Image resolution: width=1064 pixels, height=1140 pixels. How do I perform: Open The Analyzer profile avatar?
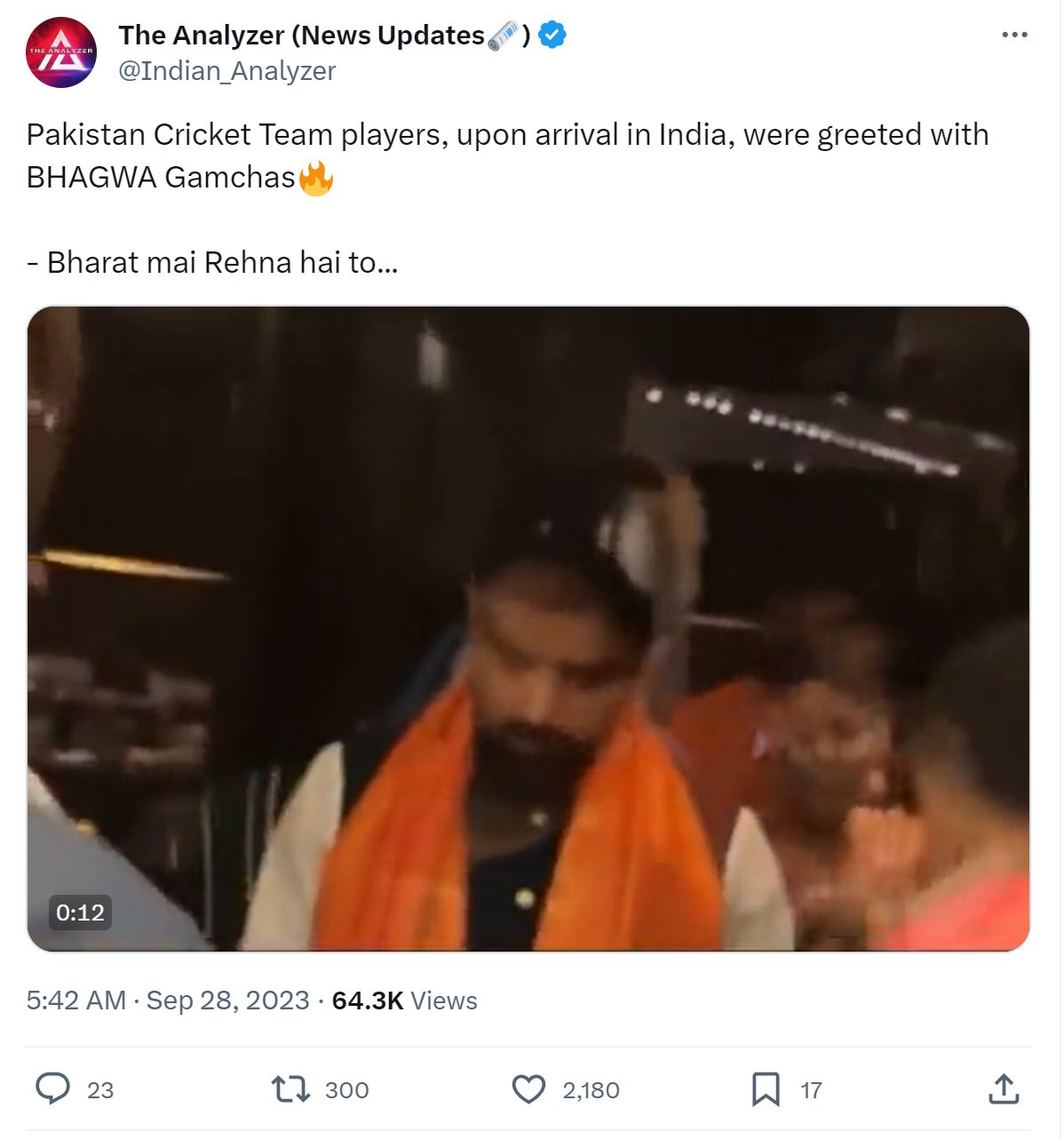[61, 52]
